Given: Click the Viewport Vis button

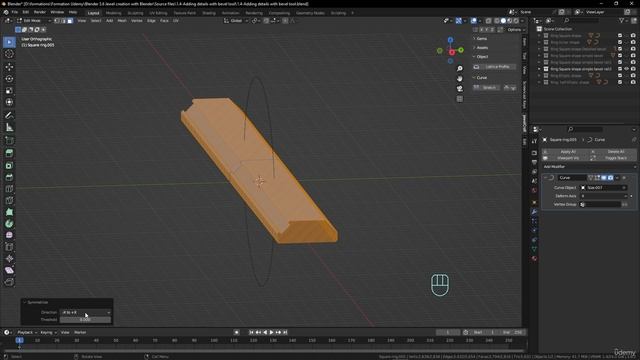Looking at the screenshot, I should 565,158.
